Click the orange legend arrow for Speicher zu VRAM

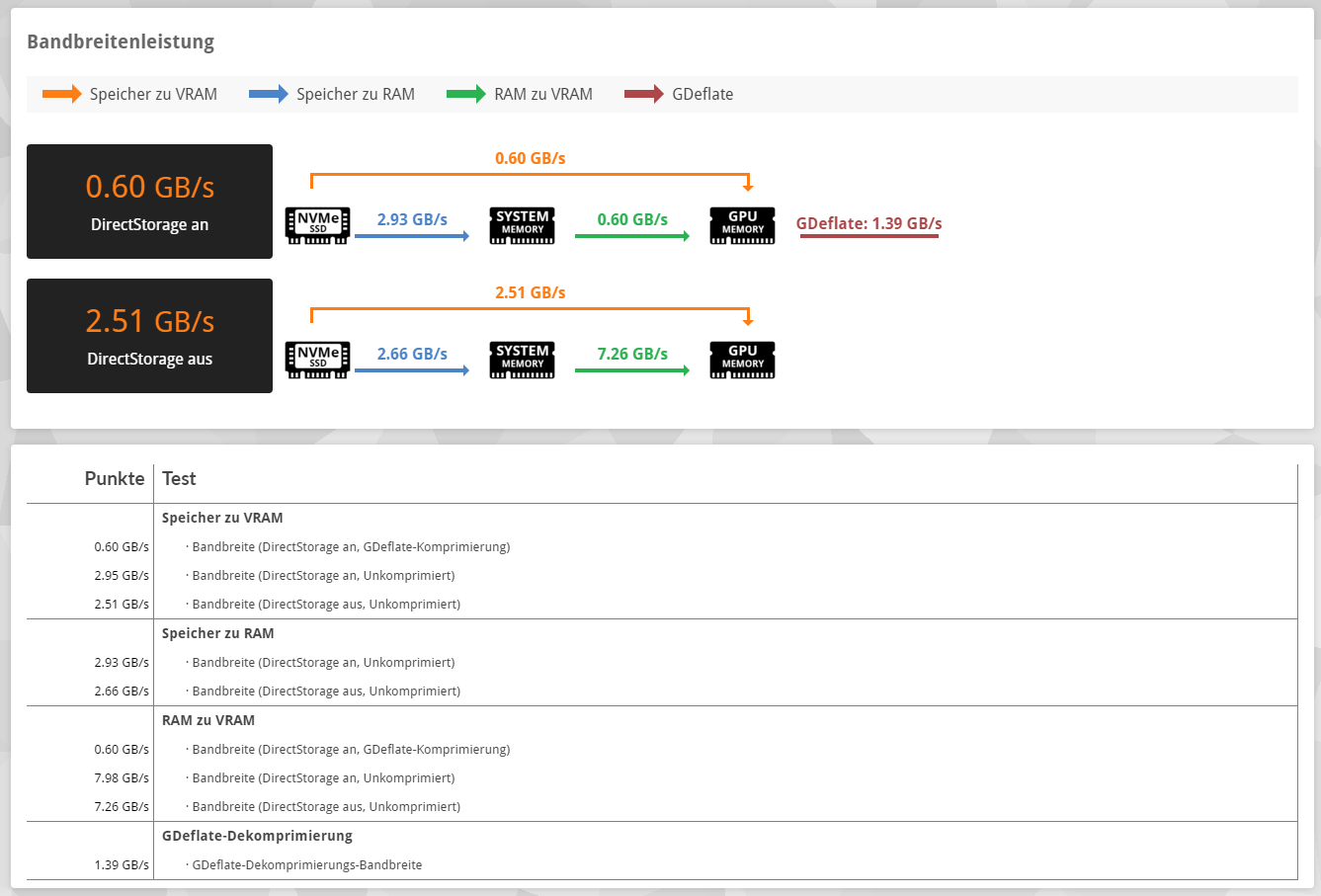(x=62, y=94)
